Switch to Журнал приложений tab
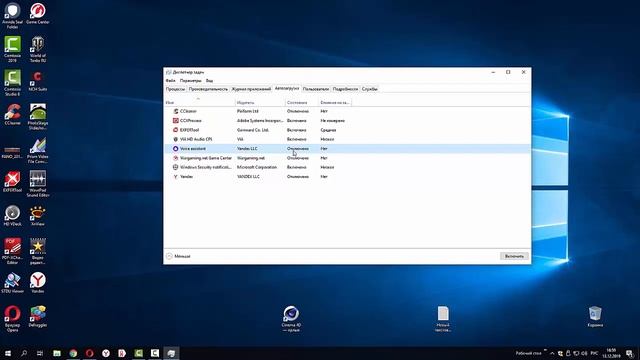Screen dimensions: 640x360 (x=251, y=89)
